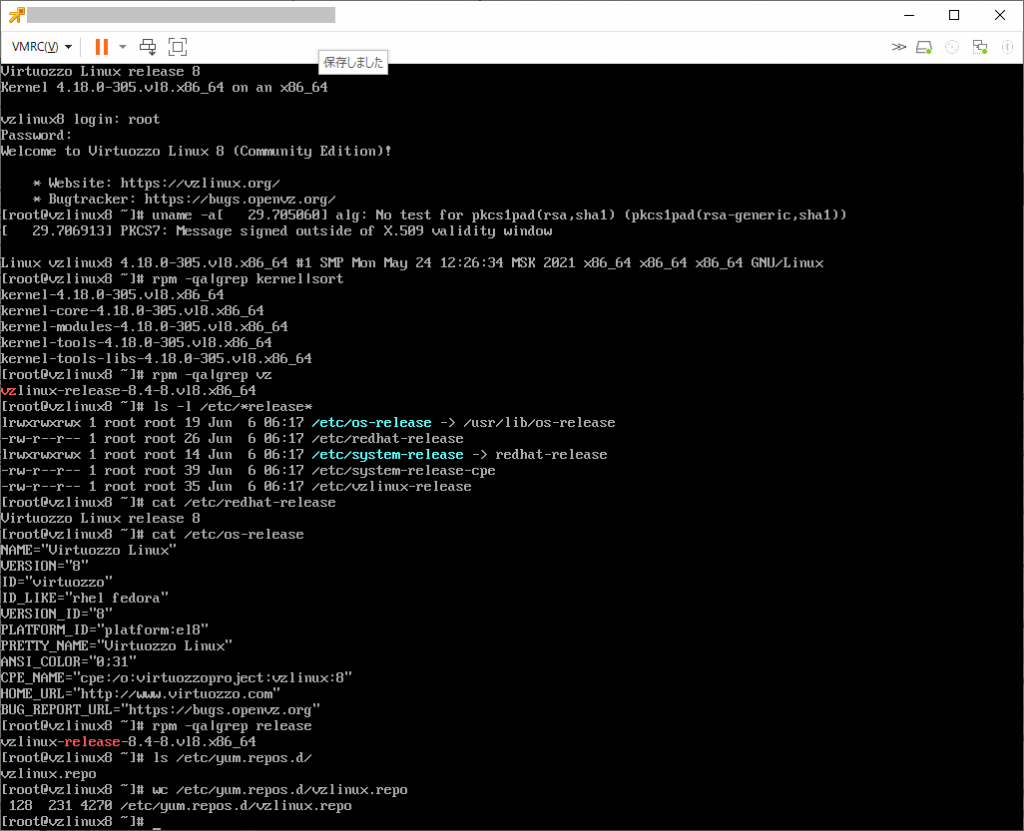Click the 'kernel-modules-4.18.0-305.vl8.x86_64' line
Screen dimensions: 1024x831
[144, 326]
